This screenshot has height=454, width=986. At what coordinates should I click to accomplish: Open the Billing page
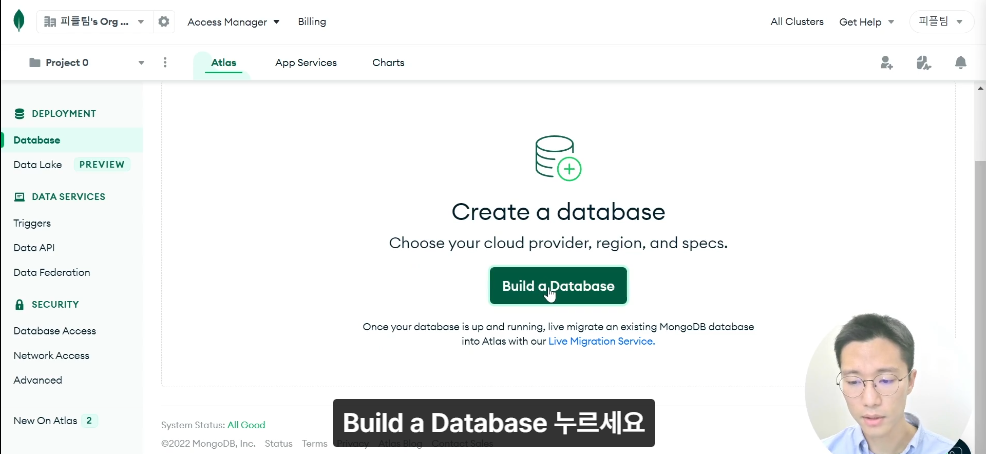312,21
